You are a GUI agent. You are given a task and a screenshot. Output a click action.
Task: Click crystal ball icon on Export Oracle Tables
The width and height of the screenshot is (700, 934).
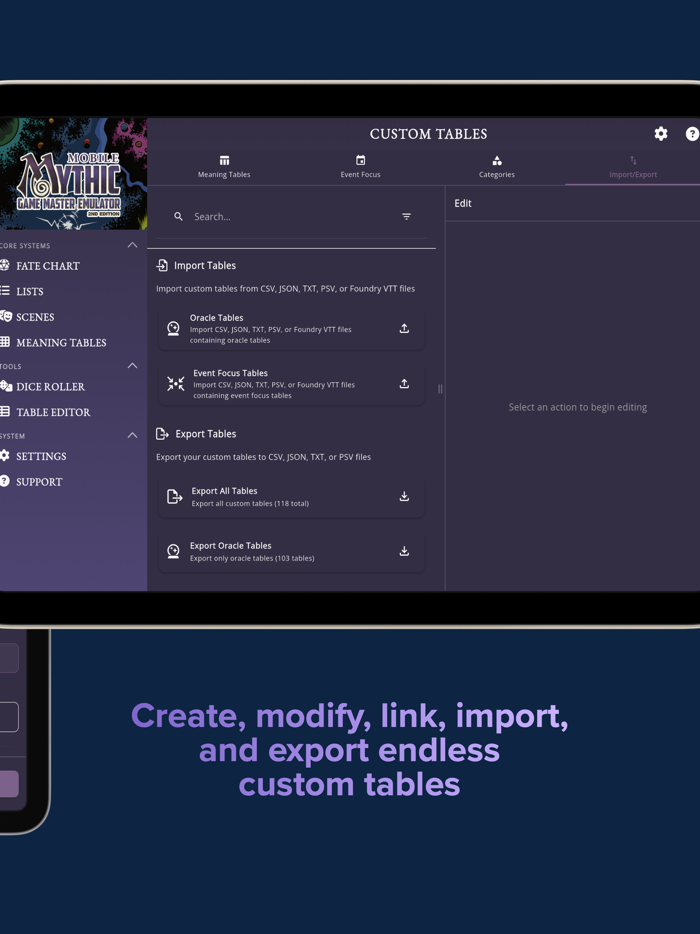click(173, 551)
